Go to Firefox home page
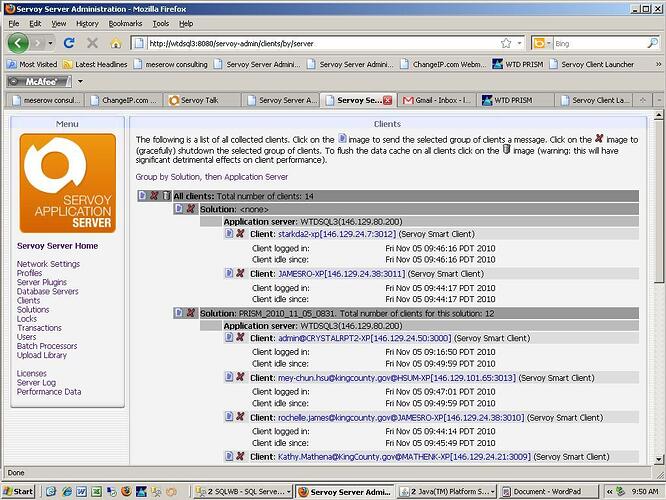The width and height of the screenshot is (666, 500). pos(116,43)
